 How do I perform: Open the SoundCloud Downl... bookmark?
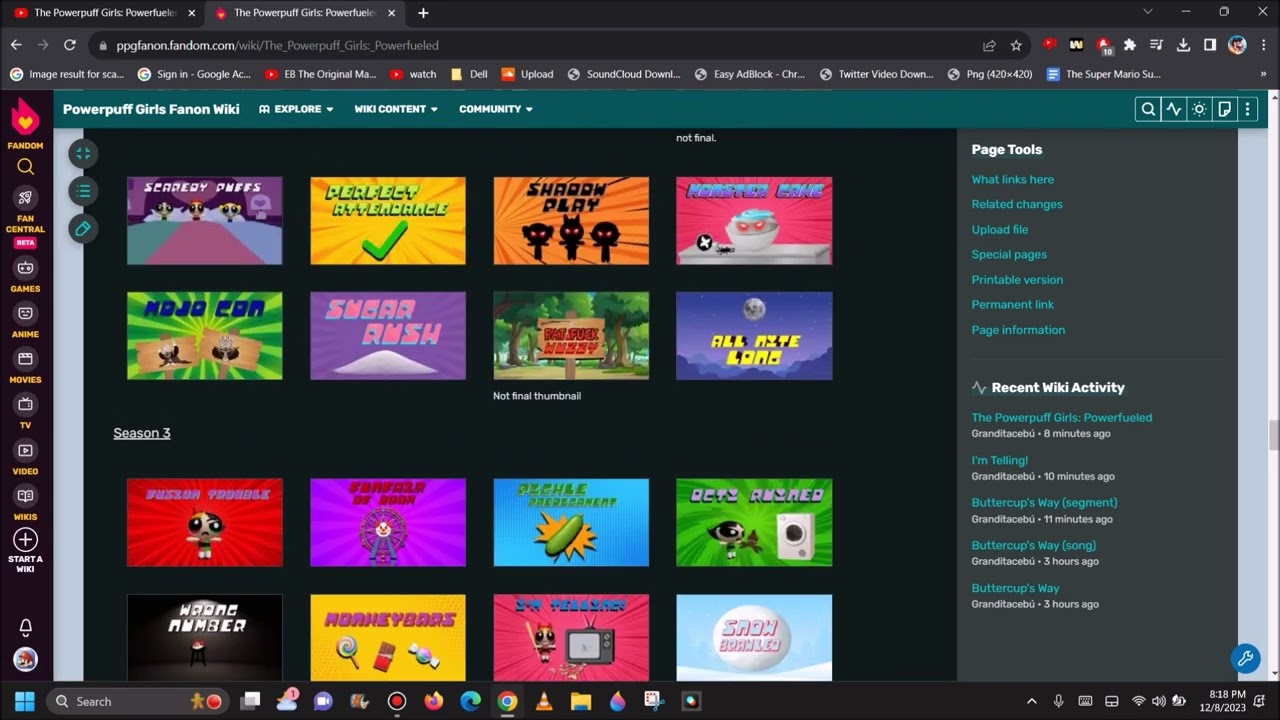point(624,74)
